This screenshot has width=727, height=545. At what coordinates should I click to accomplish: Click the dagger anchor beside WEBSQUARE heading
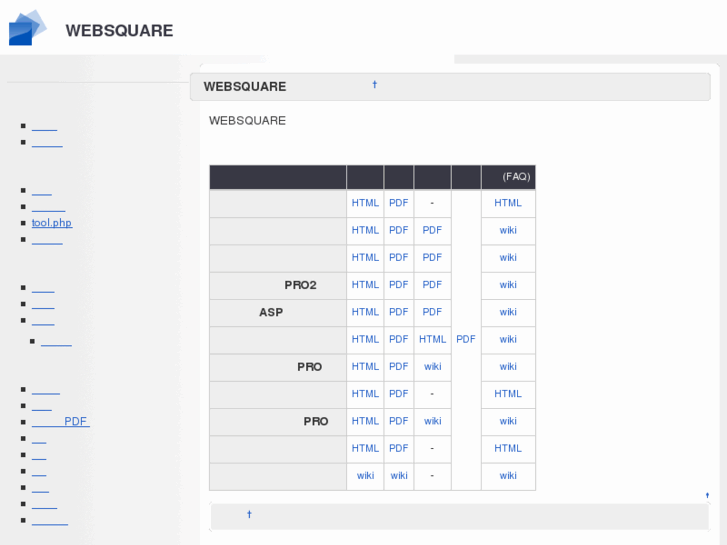[375, 84]
